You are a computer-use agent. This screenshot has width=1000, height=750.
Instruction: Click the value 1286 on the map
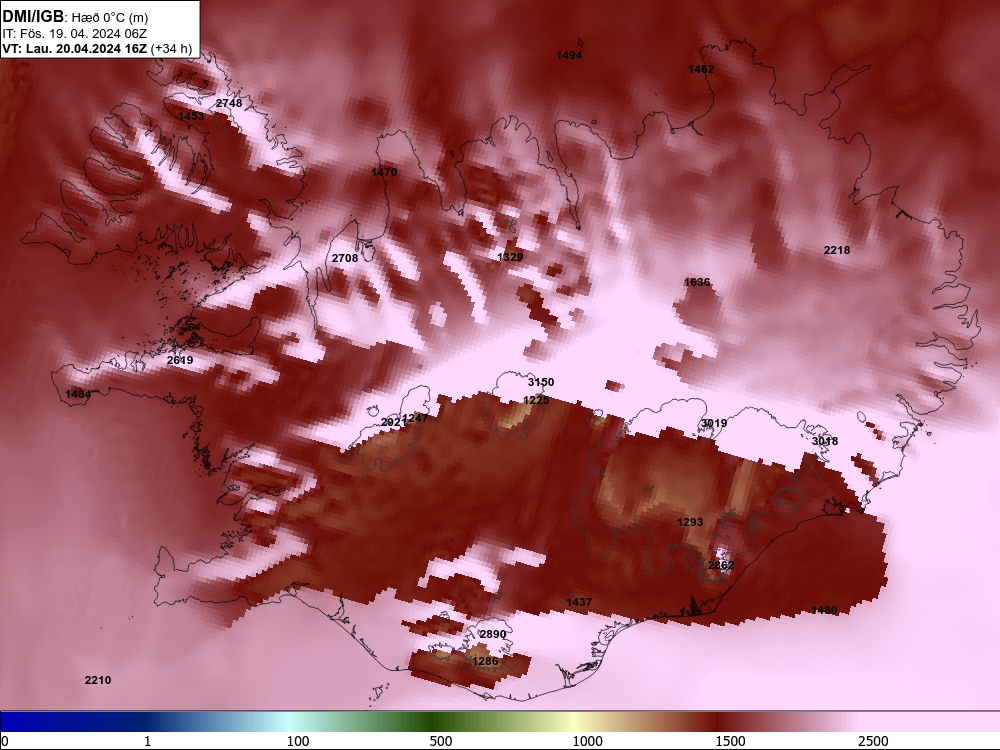coord(485,661)
